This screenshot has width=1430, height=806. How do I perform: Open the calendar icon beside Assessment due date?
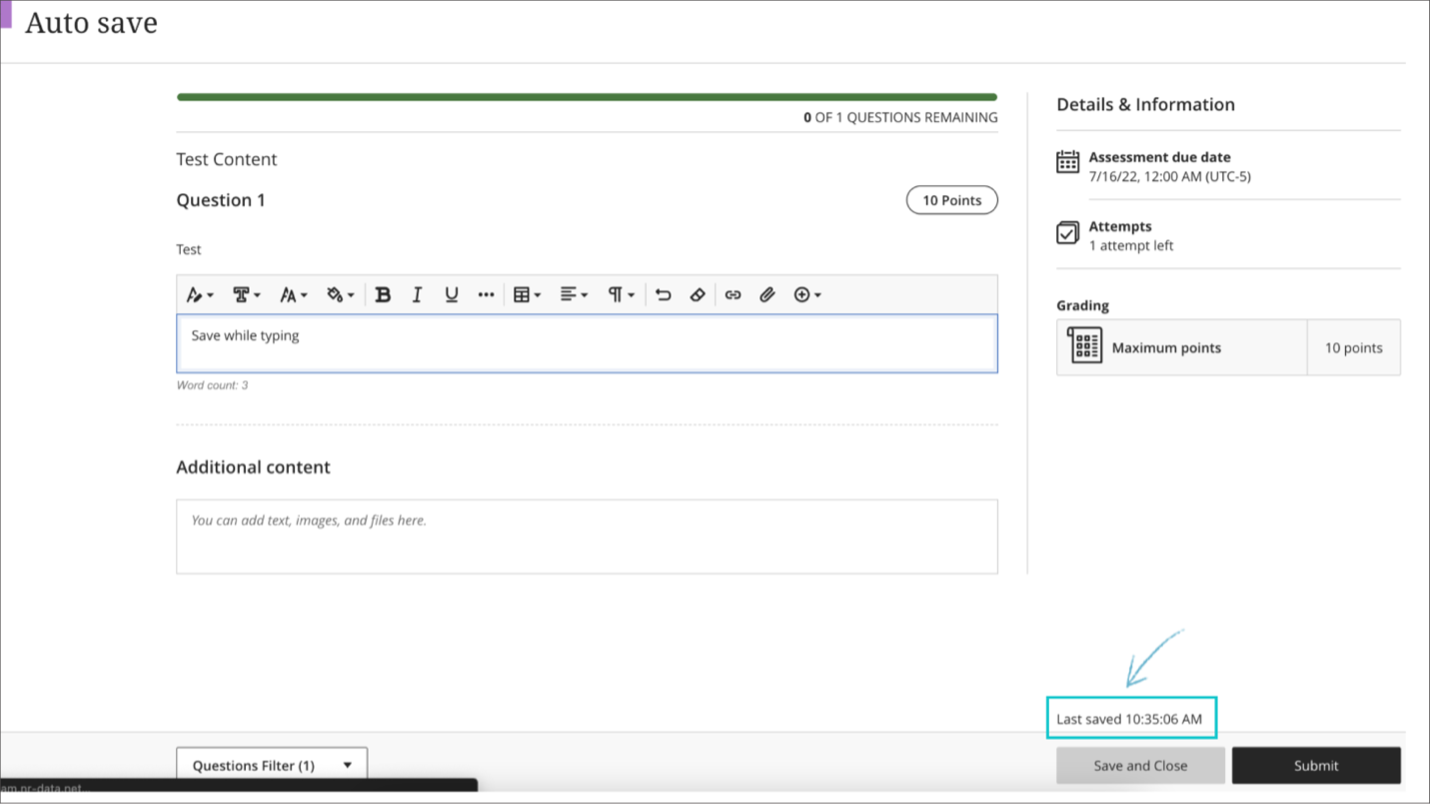pyautogui.click(x=1067, y=161)
